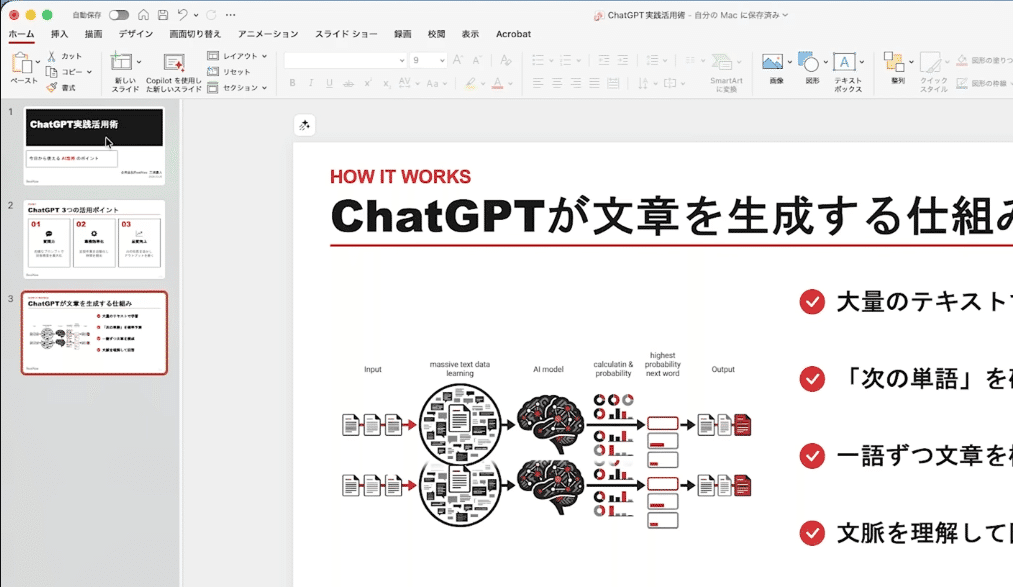This screenshot has height=587, width=1013.
Task: Click the Format Painter (書式) brush icon
Action: 52,87
